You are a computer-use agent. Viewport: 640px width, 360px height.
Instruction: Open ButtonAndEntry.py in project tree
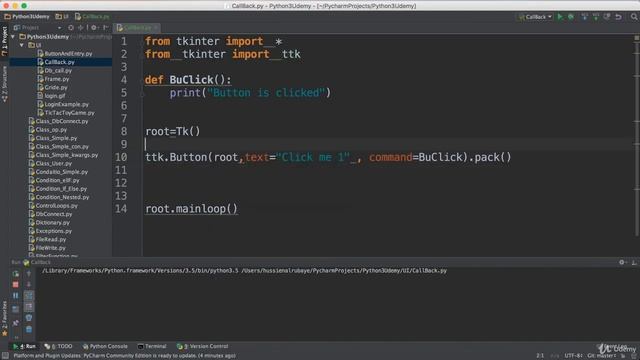click(64, 53)
